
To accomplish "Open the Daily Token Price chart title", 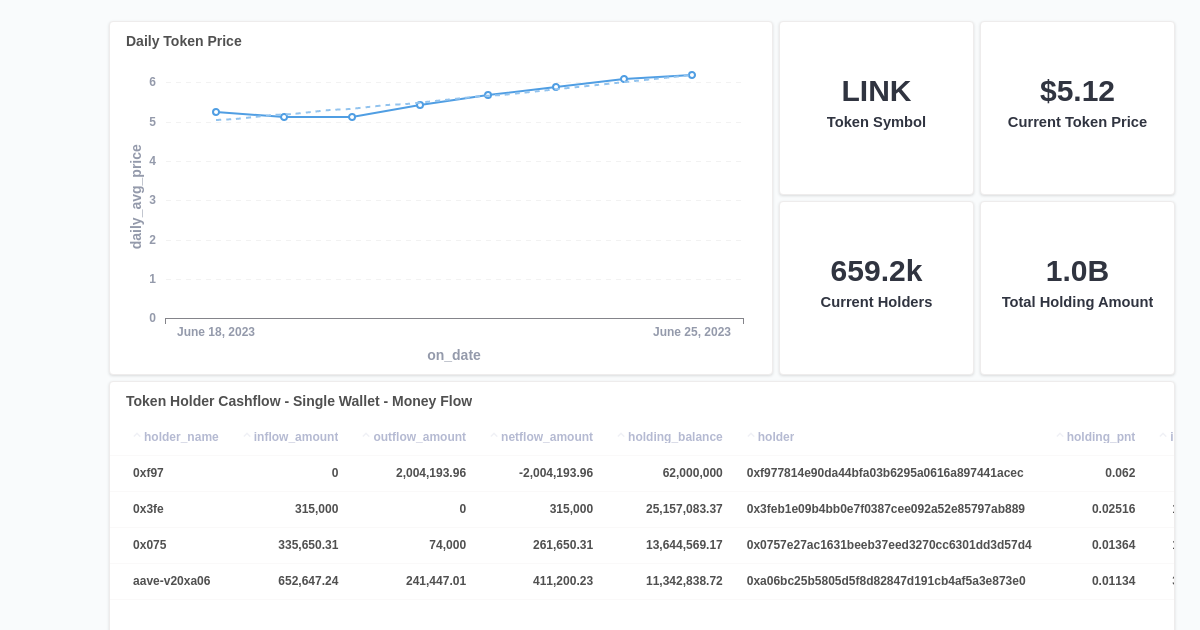I will click(182, 41).
